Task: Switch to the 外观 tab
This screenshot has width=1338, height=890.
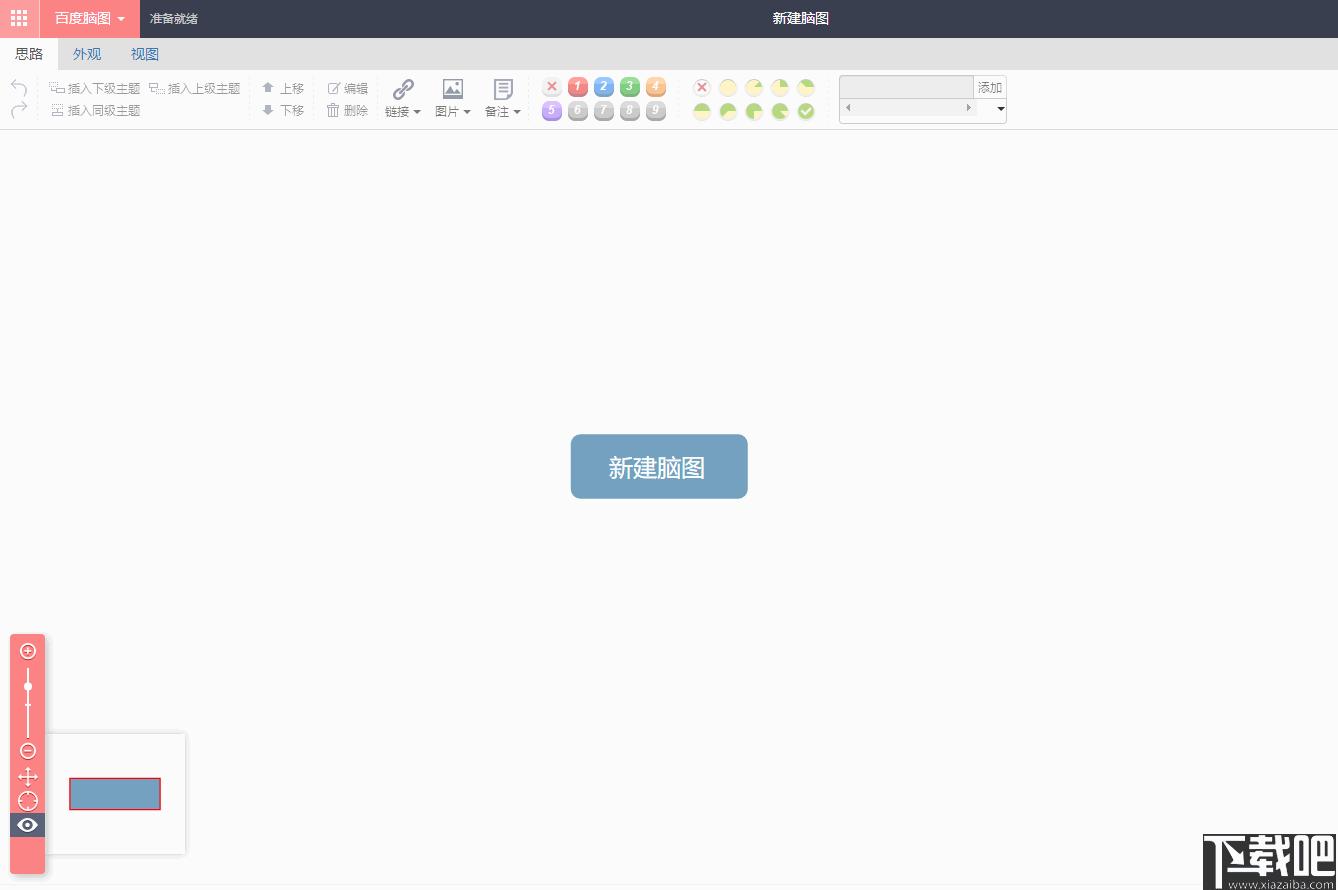Action: tap(87, 54)
